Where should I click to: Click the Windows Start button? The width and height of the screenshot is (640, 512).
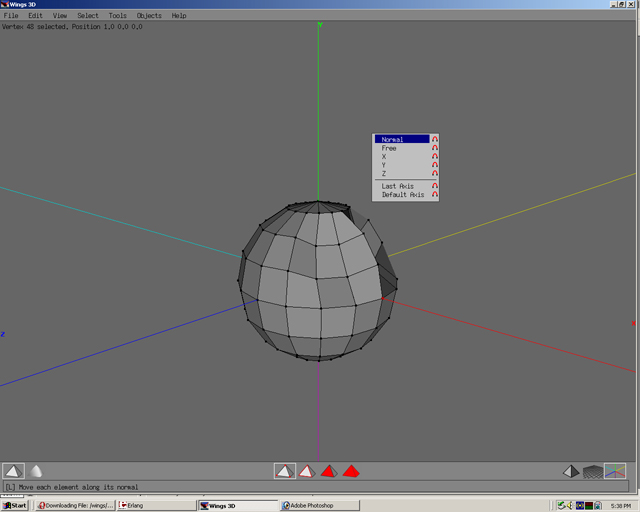point(15,505)
